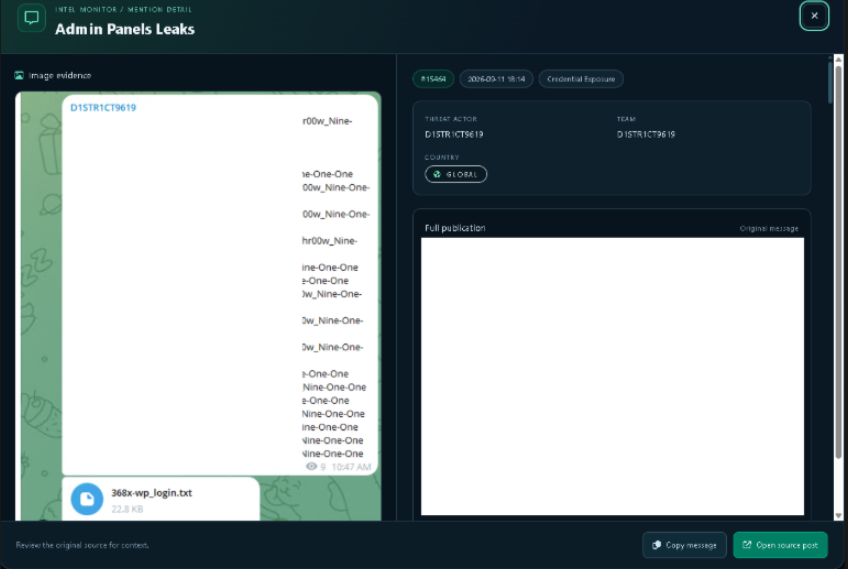Click Open source post button

coord(780,545)
